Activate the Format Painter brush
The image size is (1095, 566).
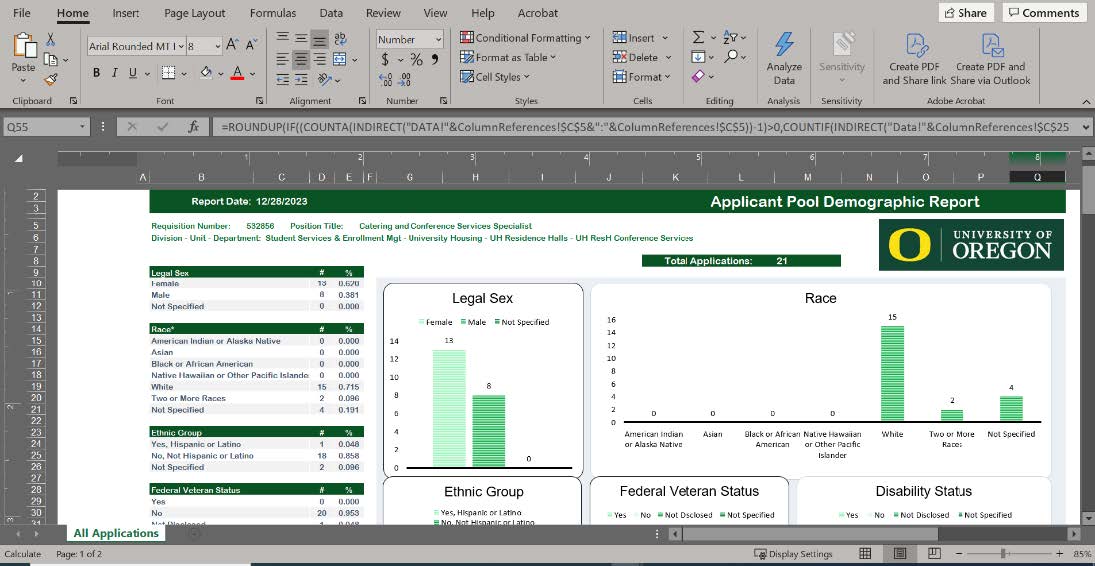(x=51, y=79)
